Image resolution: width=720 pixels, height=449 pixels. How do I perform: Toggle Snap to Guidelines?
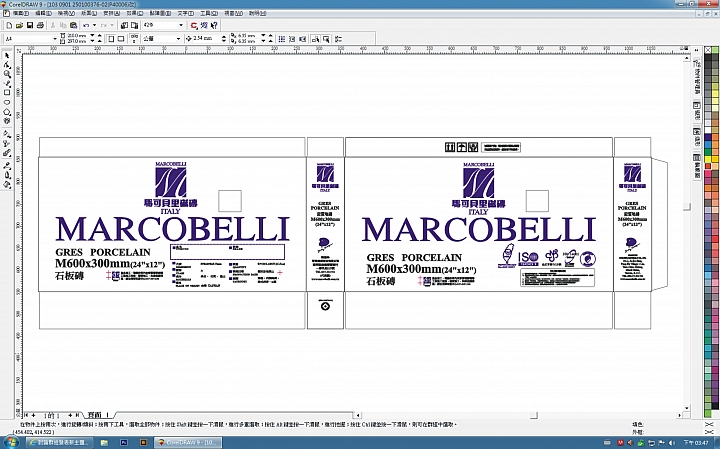coord(292,39)
